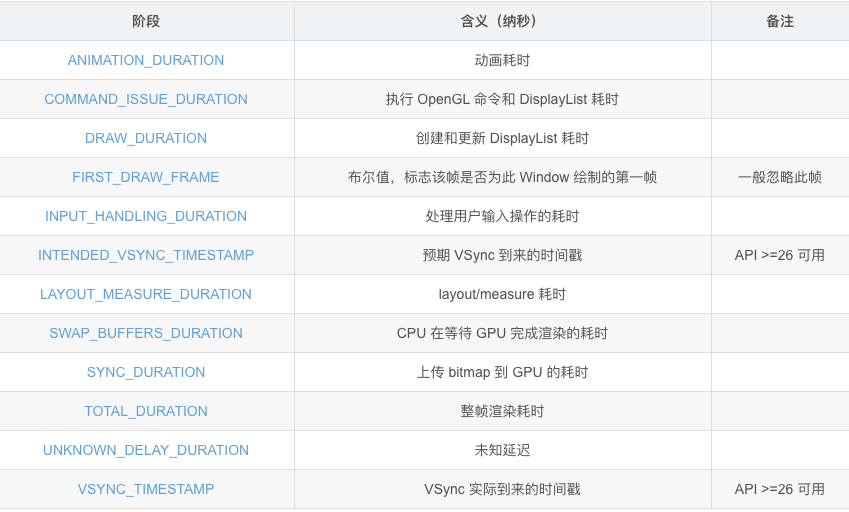Open the TOTAL_DURATION link
Image resolution: width=849 pixels, height=512 pixels.
[146, 411]
